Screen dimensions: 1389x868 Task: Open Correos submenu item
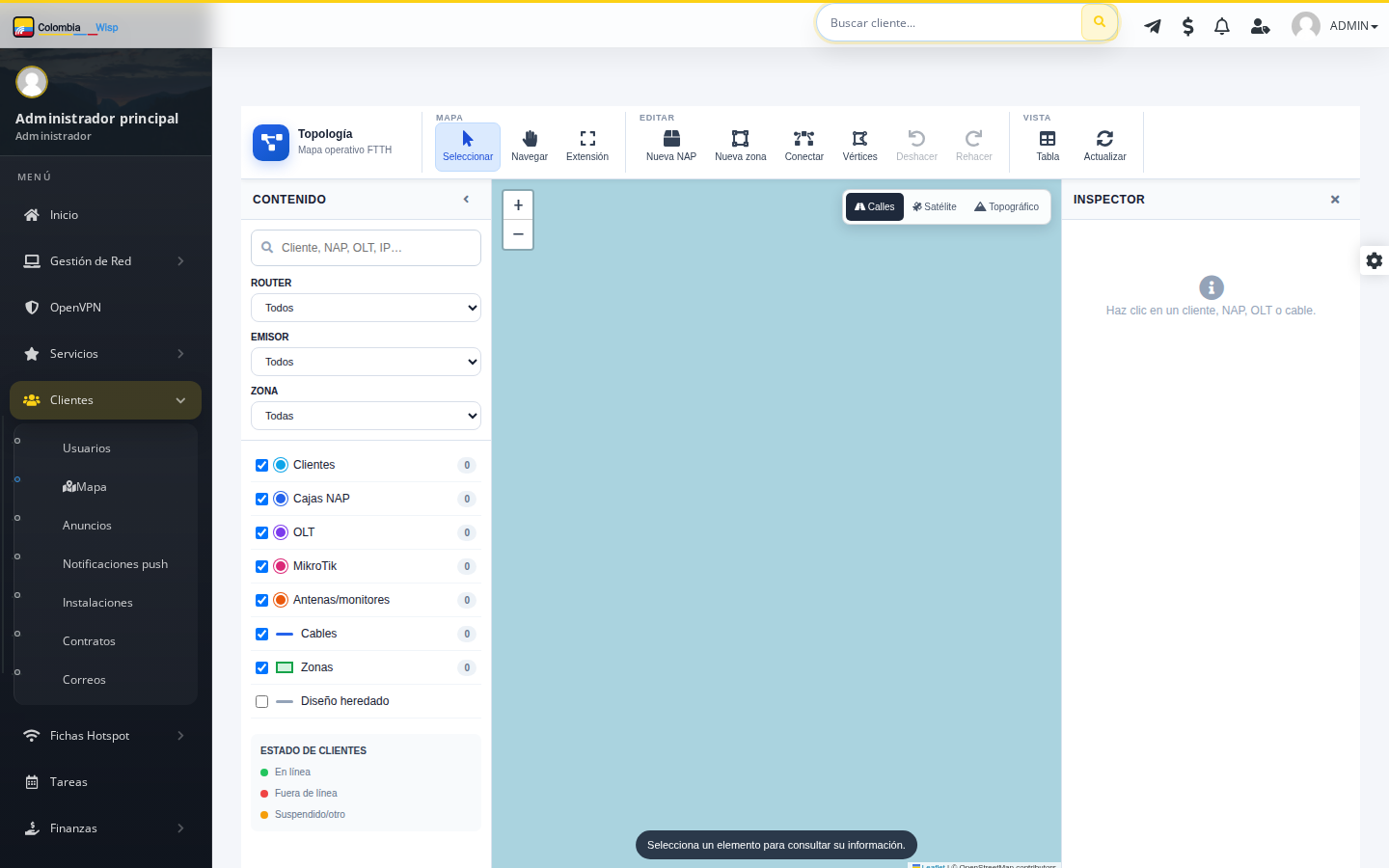click(84, 680)
